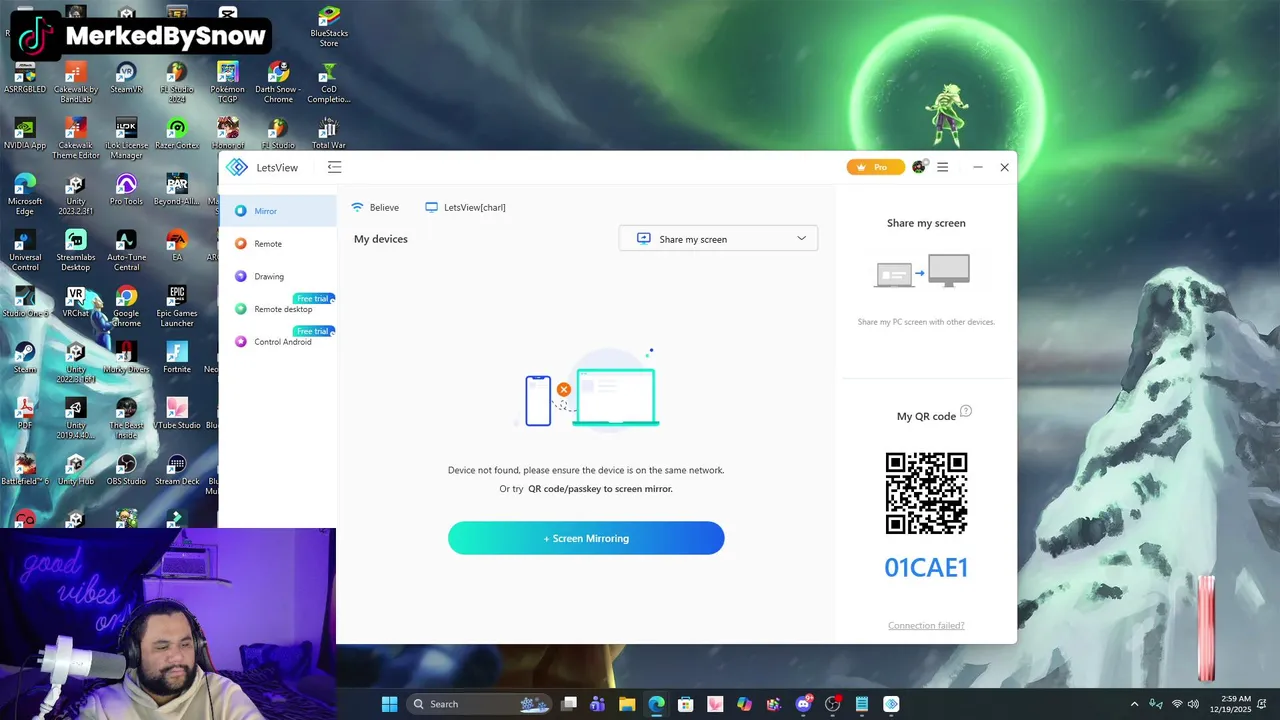Open the volume control in system tray
The image size is (1280, 720).
[1193, 704]
